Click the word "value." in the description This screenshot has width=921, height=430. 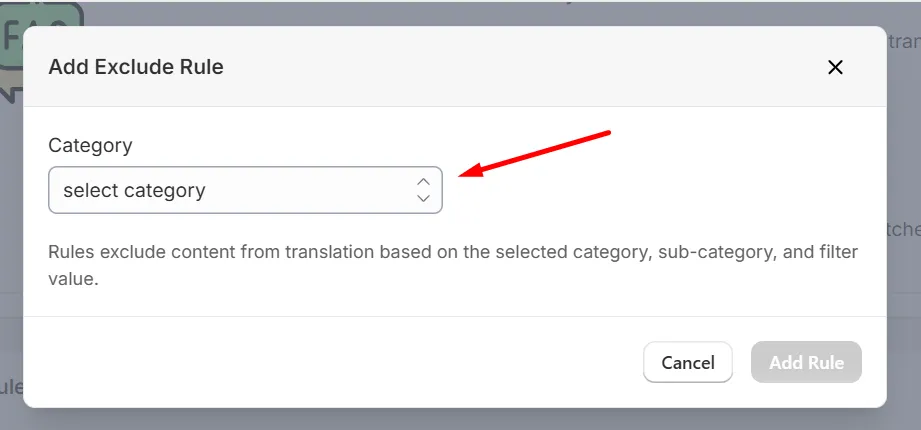tap(73, 278)
